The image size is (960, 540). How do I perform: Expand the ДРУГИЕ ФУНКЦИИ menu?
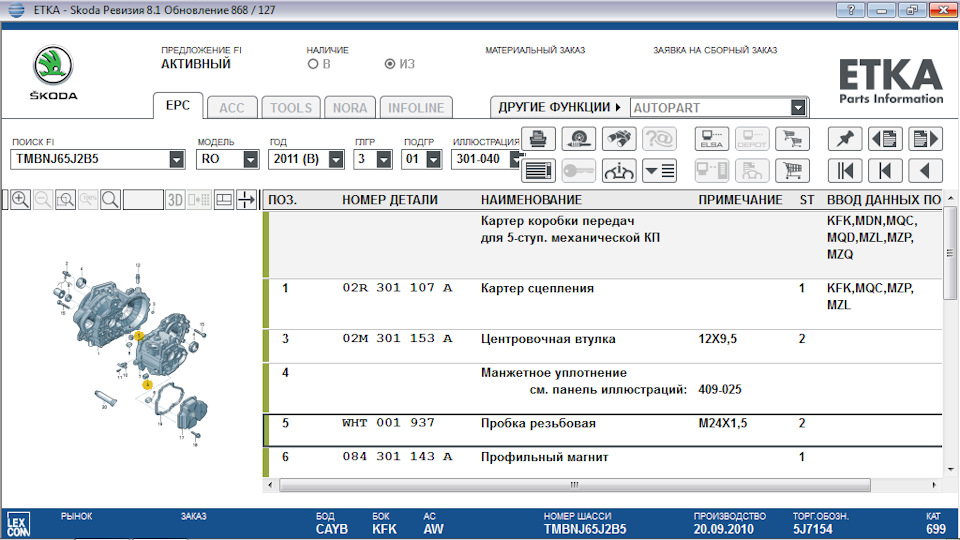559,107
